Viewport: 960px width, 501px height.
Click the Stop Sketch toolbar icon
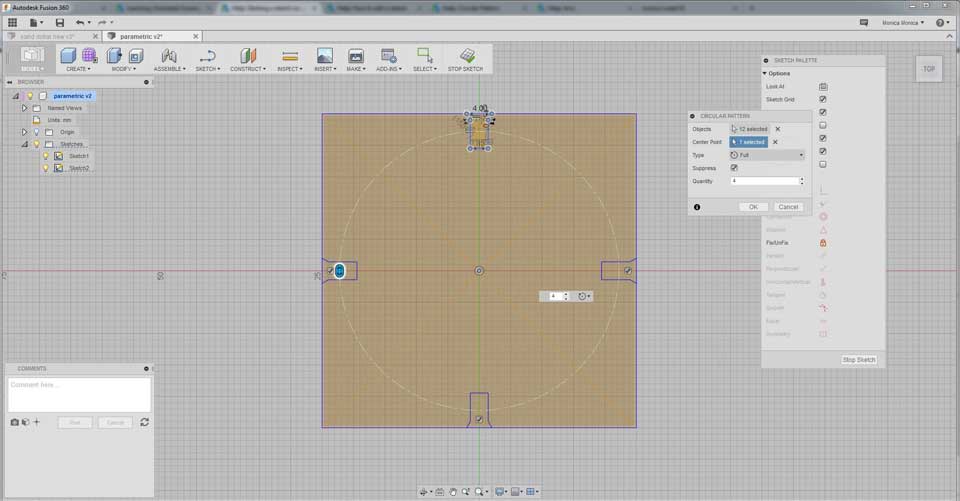[x=467, y=56]
